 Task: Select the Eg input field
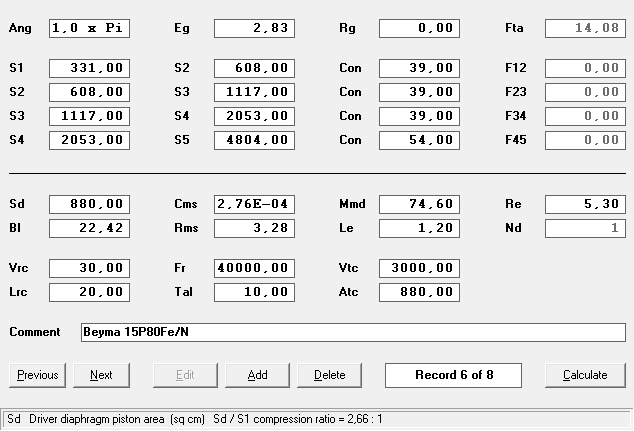tap(254, 28)
